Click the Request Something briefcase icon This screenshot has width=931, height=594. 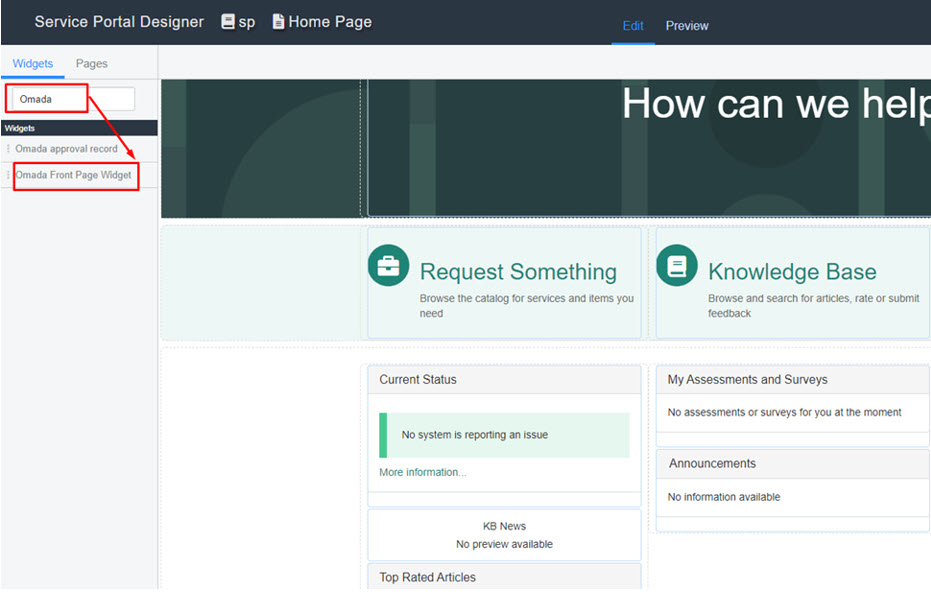point(388,266)
